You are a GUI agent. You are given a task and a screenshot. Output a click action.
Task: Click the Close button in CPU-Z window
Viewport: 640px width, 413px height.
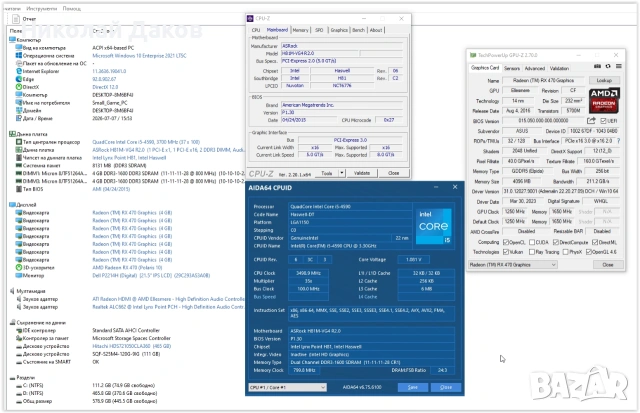[x=393, y=173]
